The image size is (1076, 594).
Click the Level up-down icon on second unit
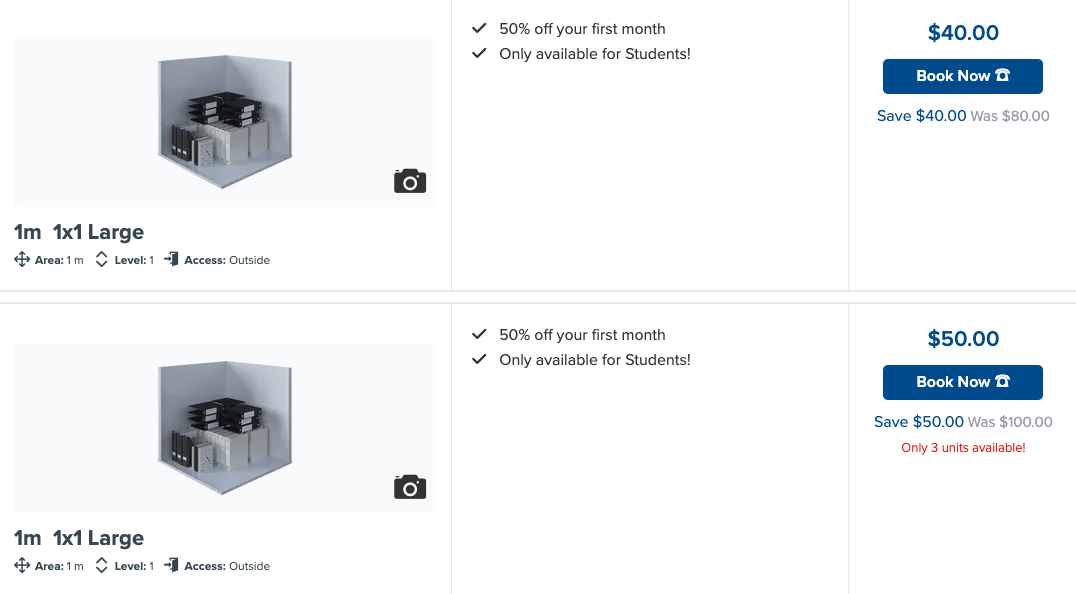[x=102, y=565]
